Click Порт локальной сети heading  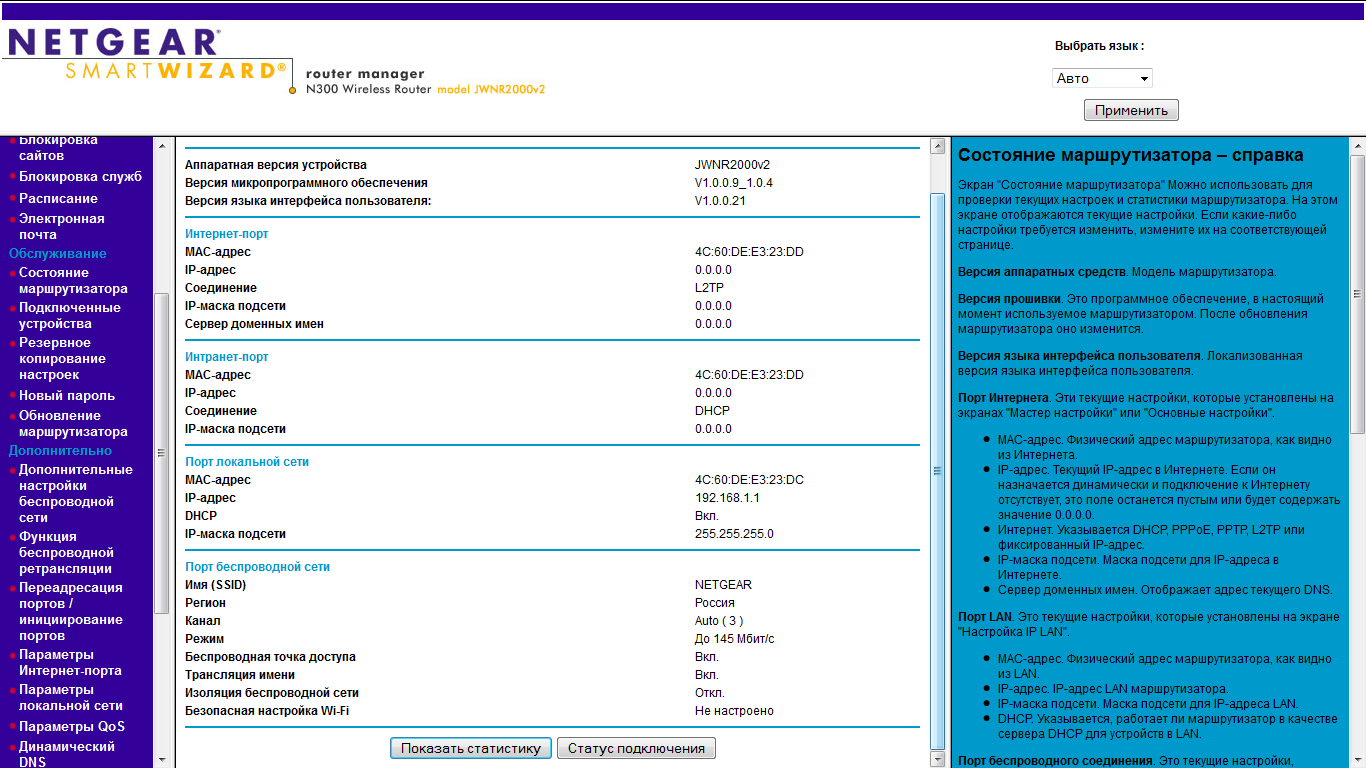(247, 462)
